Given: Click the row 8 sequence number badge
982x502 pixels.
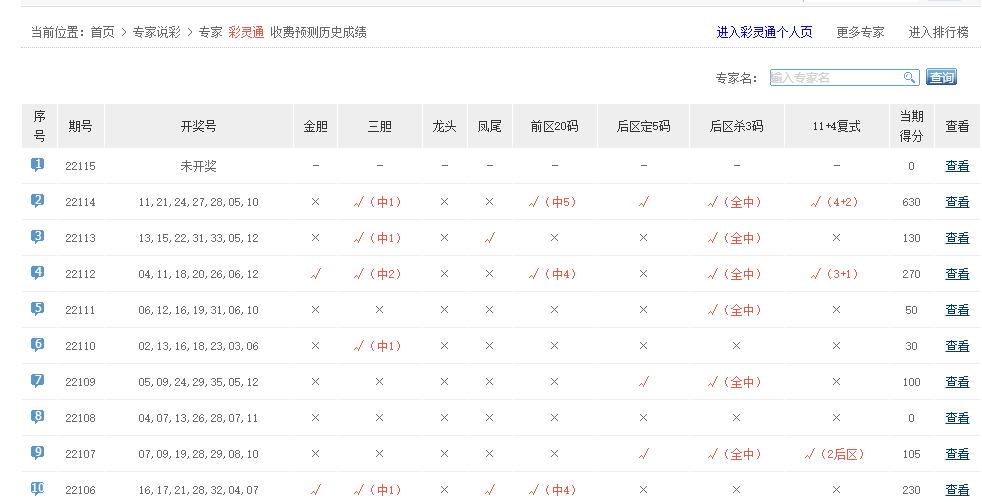Looking at the screenshot, I should pos(38,417).
